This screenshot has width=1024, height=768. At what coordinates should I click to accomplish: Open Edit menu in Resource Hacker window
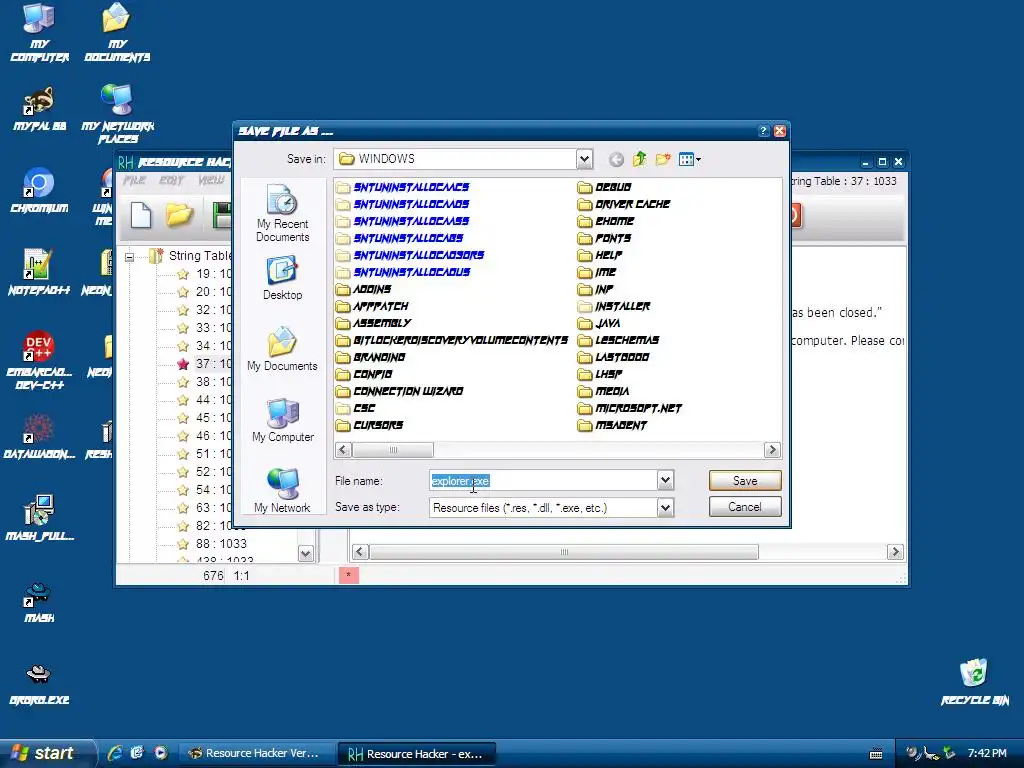(172, 180)
